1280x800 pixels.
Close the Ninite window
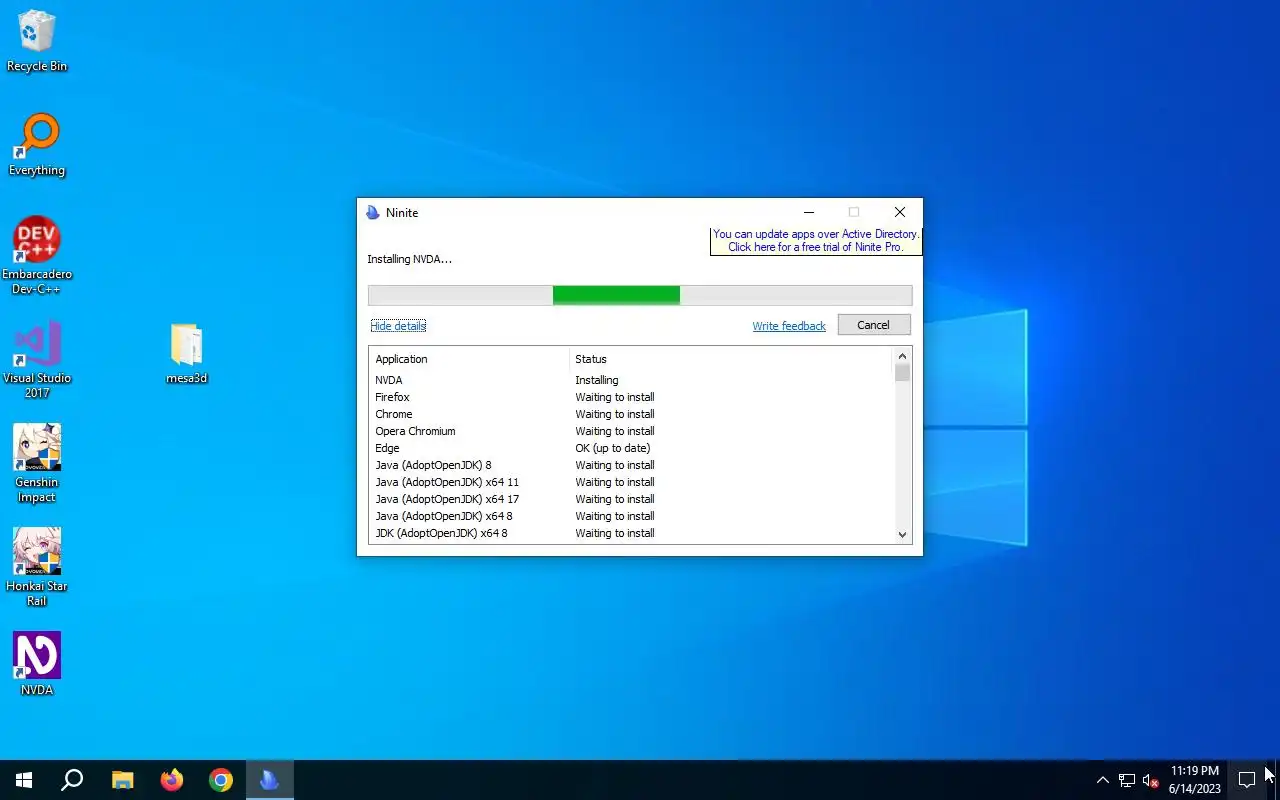[900, 212]
